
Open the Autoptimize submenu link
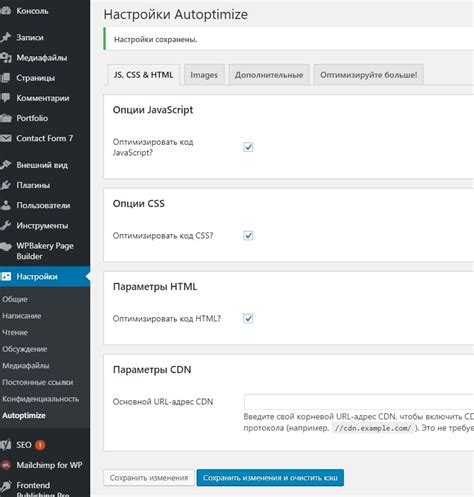click(24, 415)
